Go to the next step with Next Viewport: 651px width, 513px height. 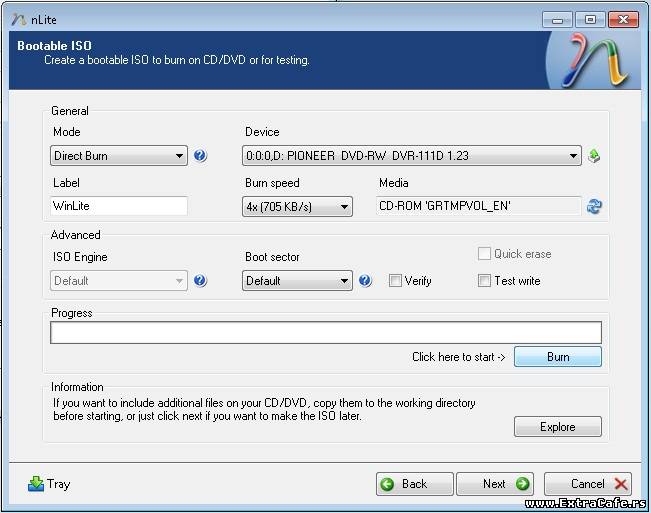click(495, 484)
